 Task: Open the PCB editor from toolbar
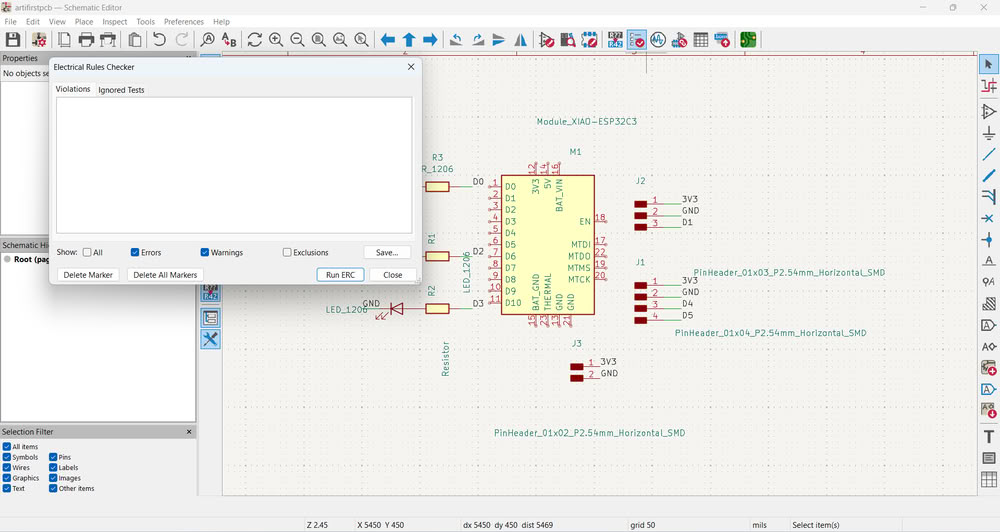tap(748, 40)
